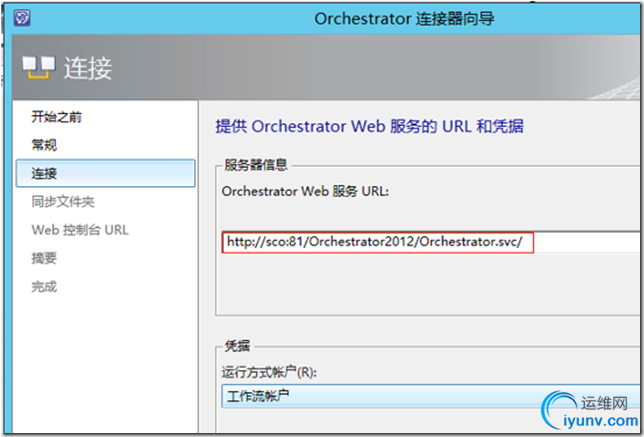Select the 常规 step in the sidebar

pos(44,145)
